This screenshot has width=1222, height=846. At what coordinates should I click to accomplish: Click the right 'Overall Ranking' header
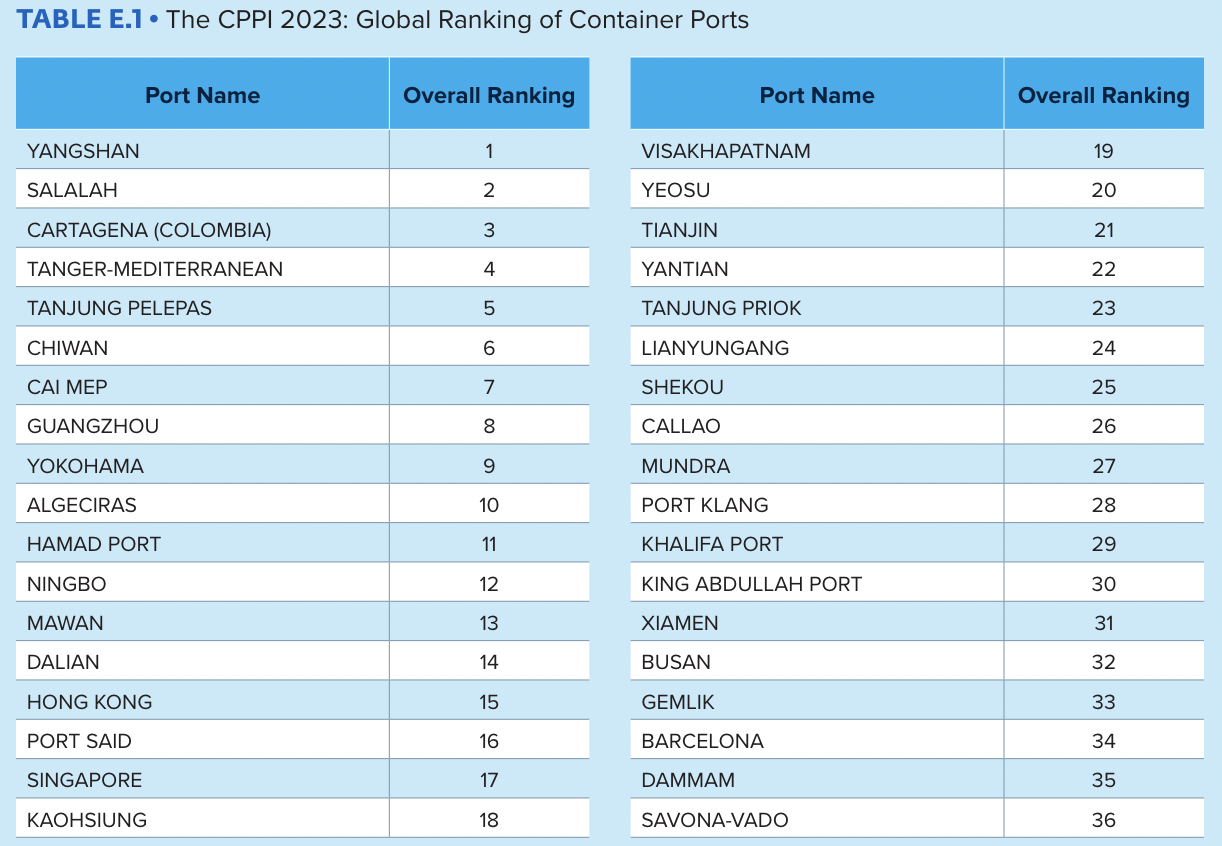(x=1104, y=95)
